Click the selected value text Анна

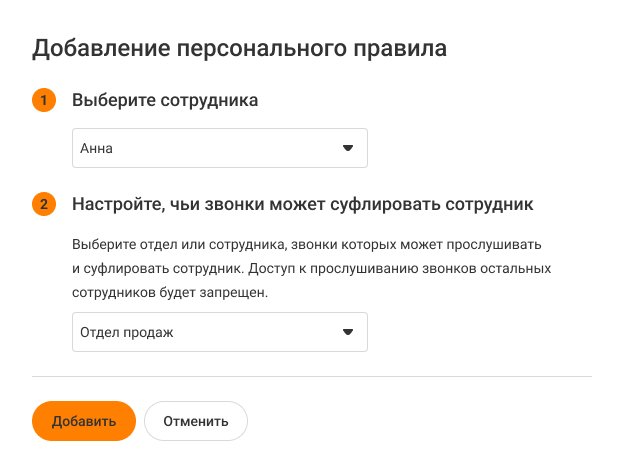point(97,148)
